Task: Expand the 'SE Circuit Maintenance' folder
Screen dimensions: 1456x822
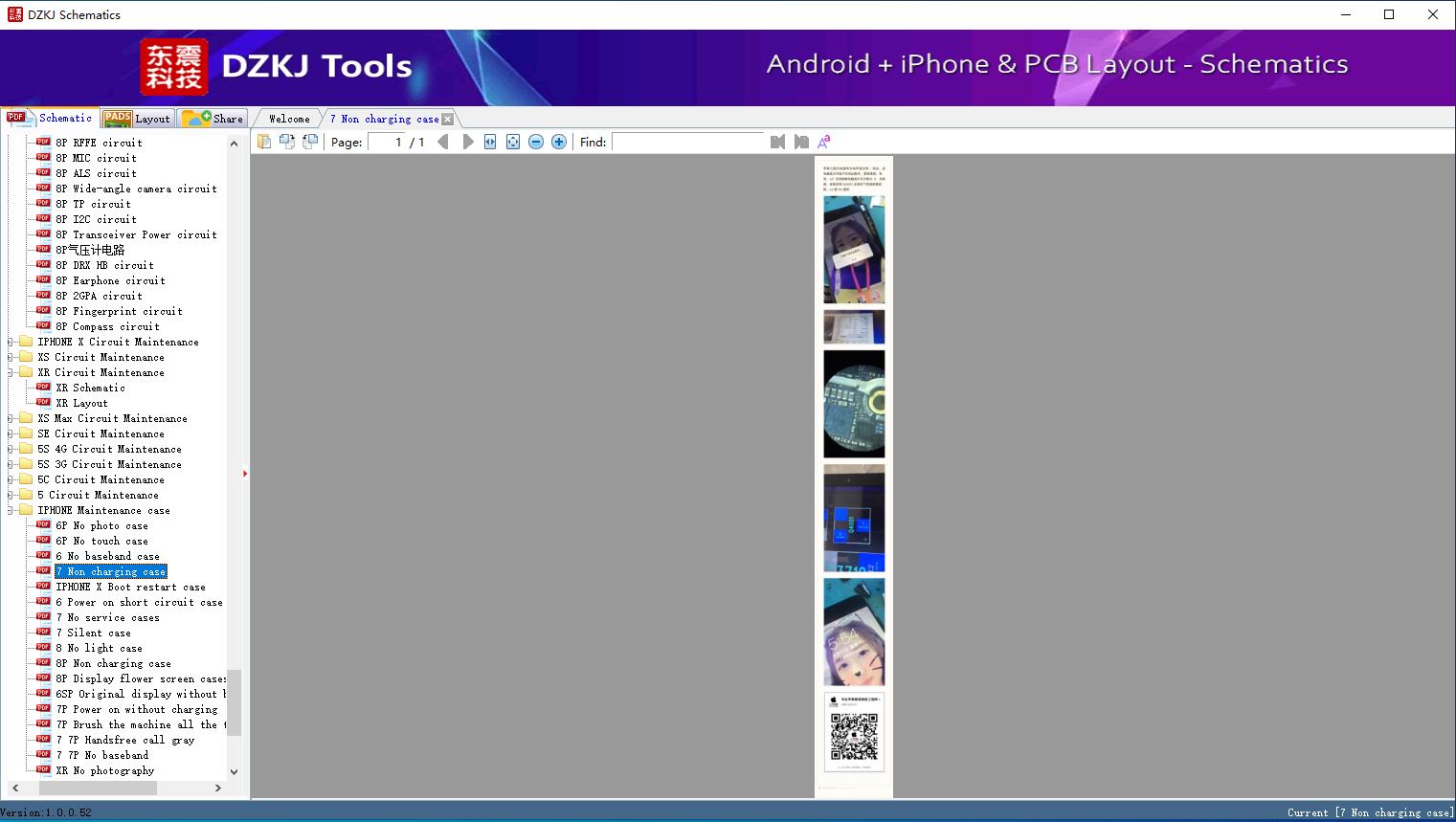Action: coord(11,433)
